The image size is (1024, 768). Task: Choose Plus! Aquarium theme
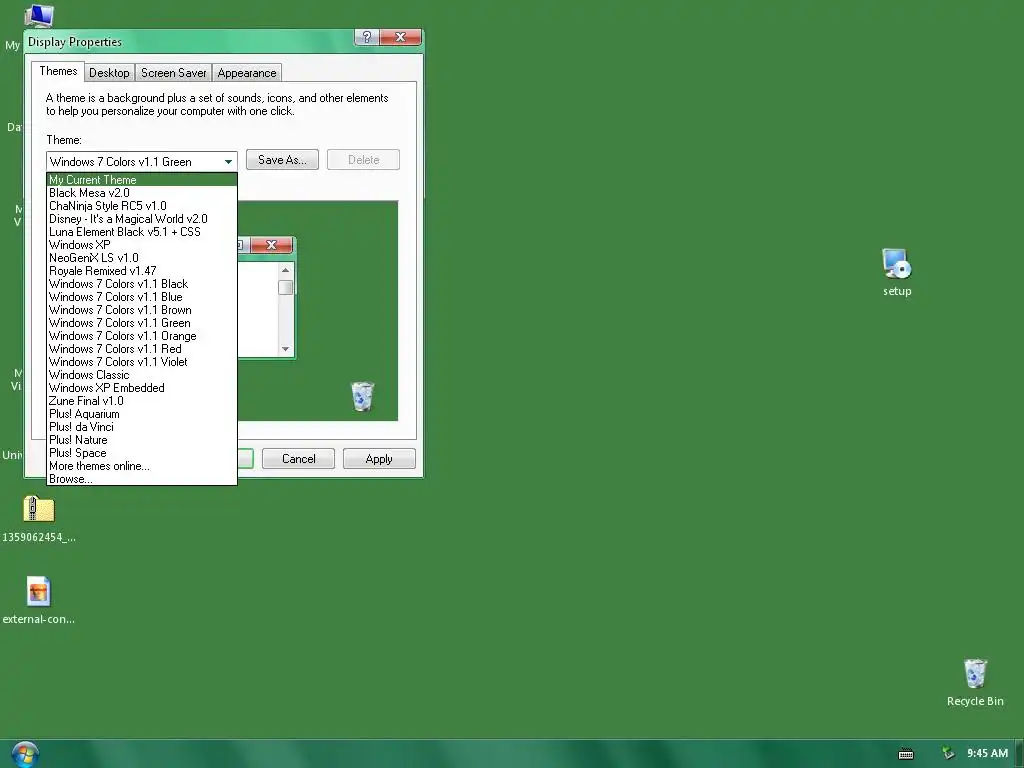pos(142,414)
